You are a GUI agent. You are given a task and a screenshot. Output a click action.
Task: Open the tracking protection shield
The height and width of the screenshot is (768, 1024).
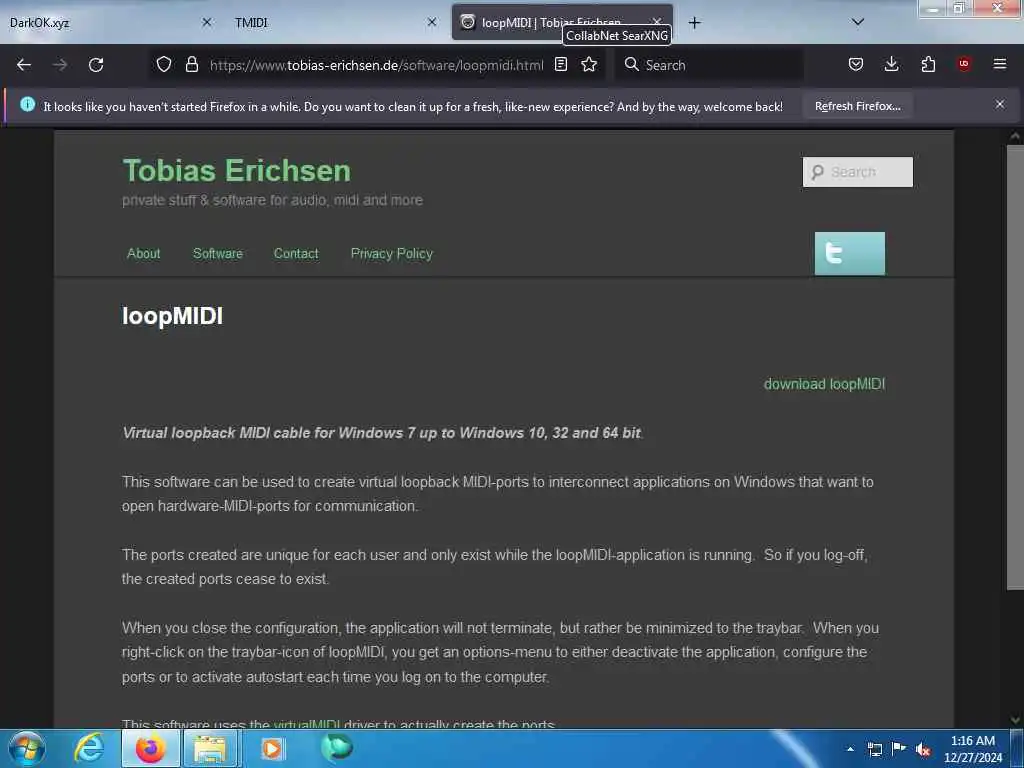click(164, 64)
